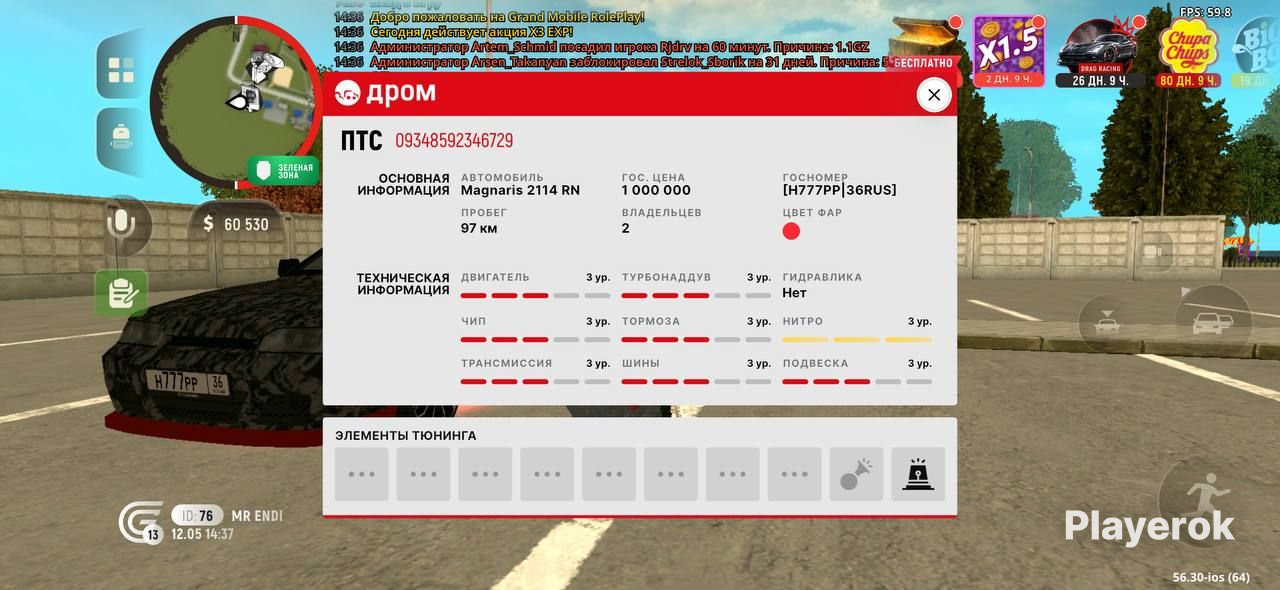The width and height of the screenshot is (1280, 590).
Task: Click the Тормоза upgrade level bar
Action: click(x=696, y=339)
